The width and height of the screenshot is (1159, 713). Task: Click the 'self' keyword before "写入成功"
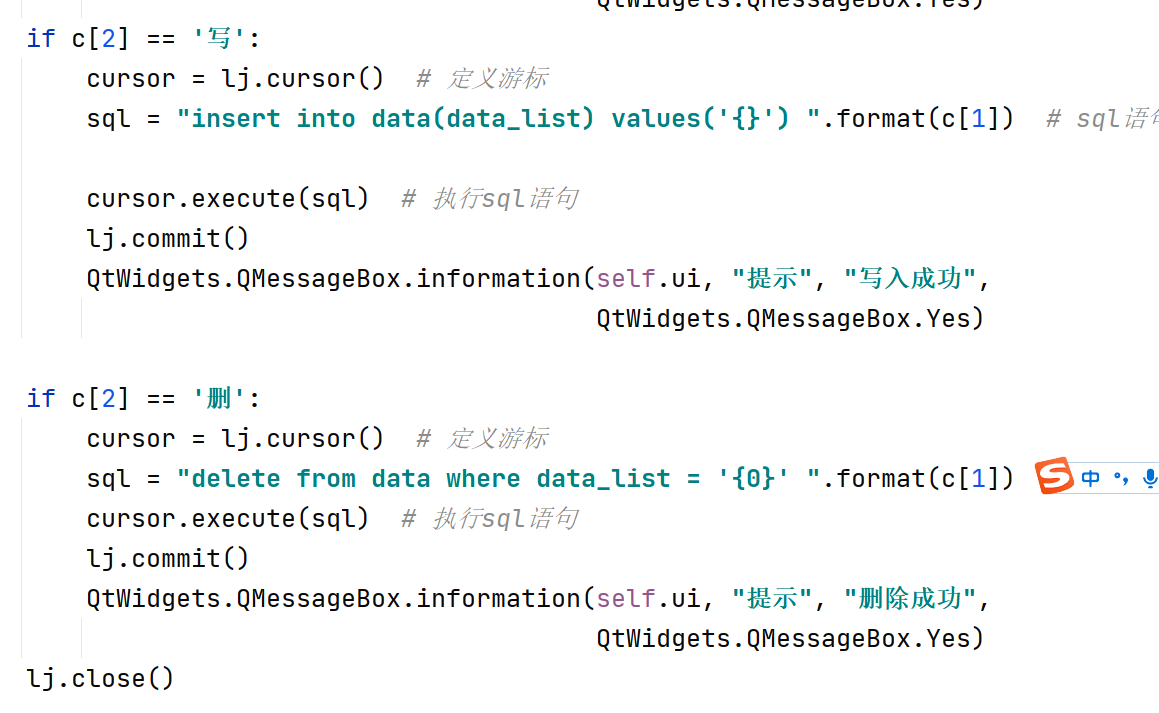[x=625, y=279]
